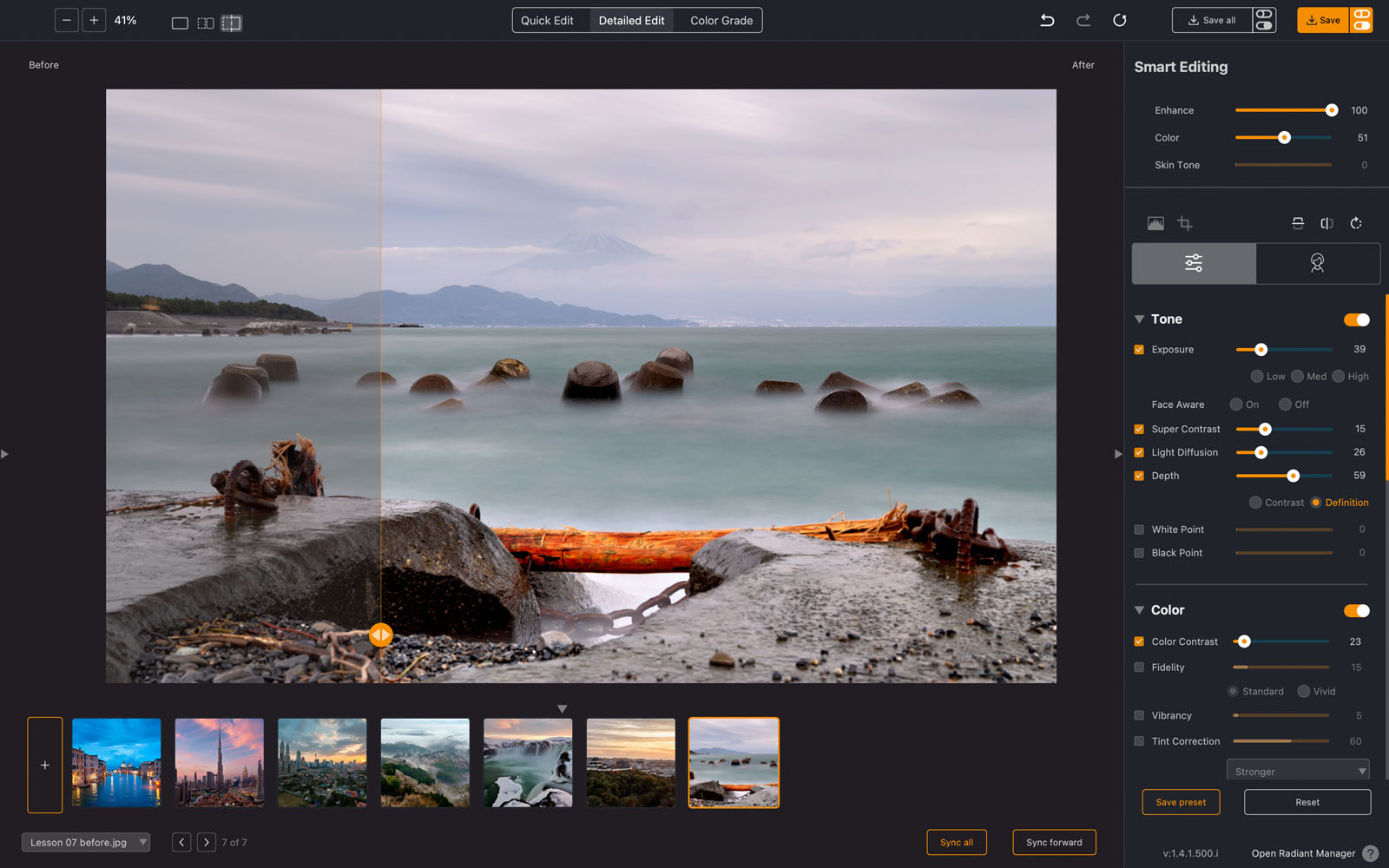
Task: Click the flip horizontal icon
Action: coord(1326,223)
